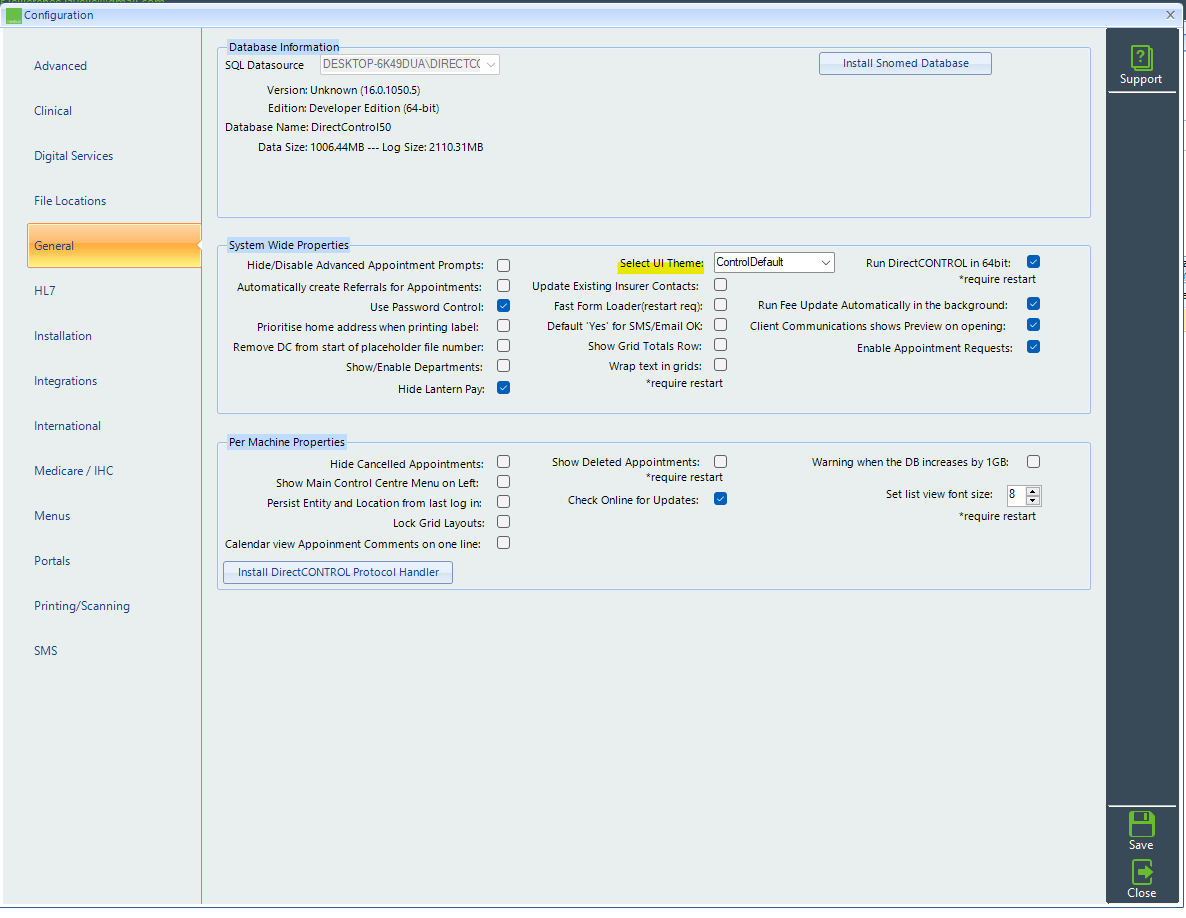Check Lock Grid Layouts
The image size is (1186, 918).
(503, 523)
